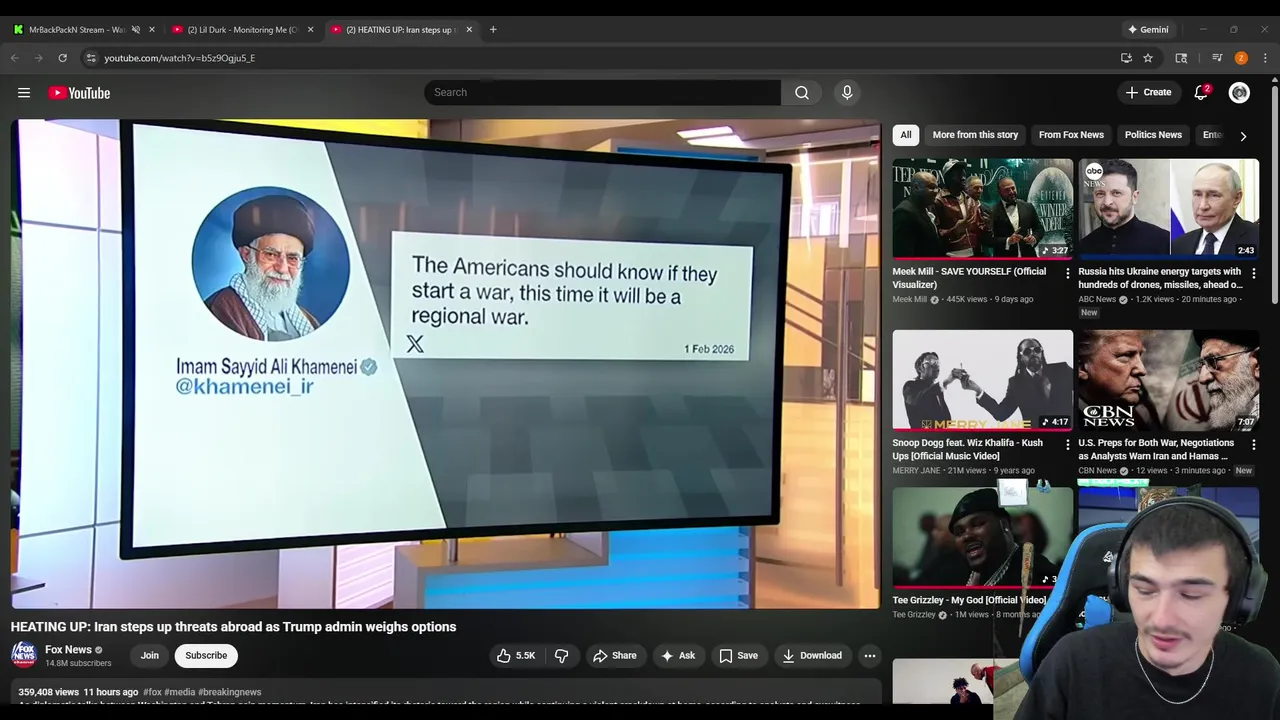This screenshot has width=1280, height=720.
Task: Dislike the video with thumbs down
Action: 562,655
